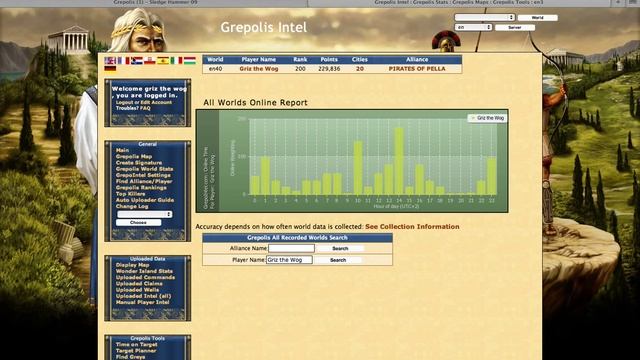The image size is (640, 360).
Task: Open Grepolis Rankings
Action: [x=141, y=188]
